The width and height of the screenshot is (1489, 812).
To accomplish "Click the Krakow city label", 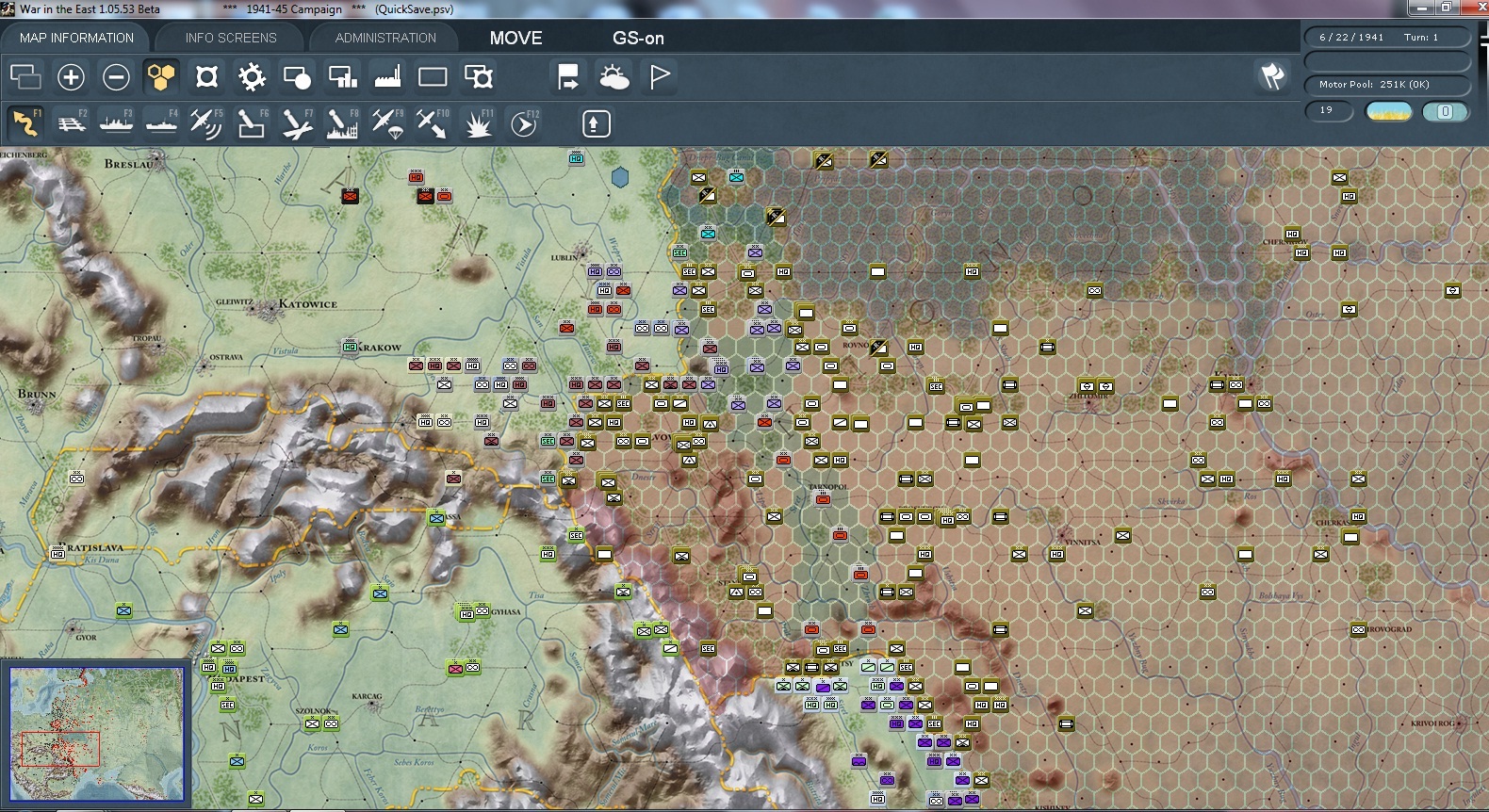I will click(x=380, y=348).
